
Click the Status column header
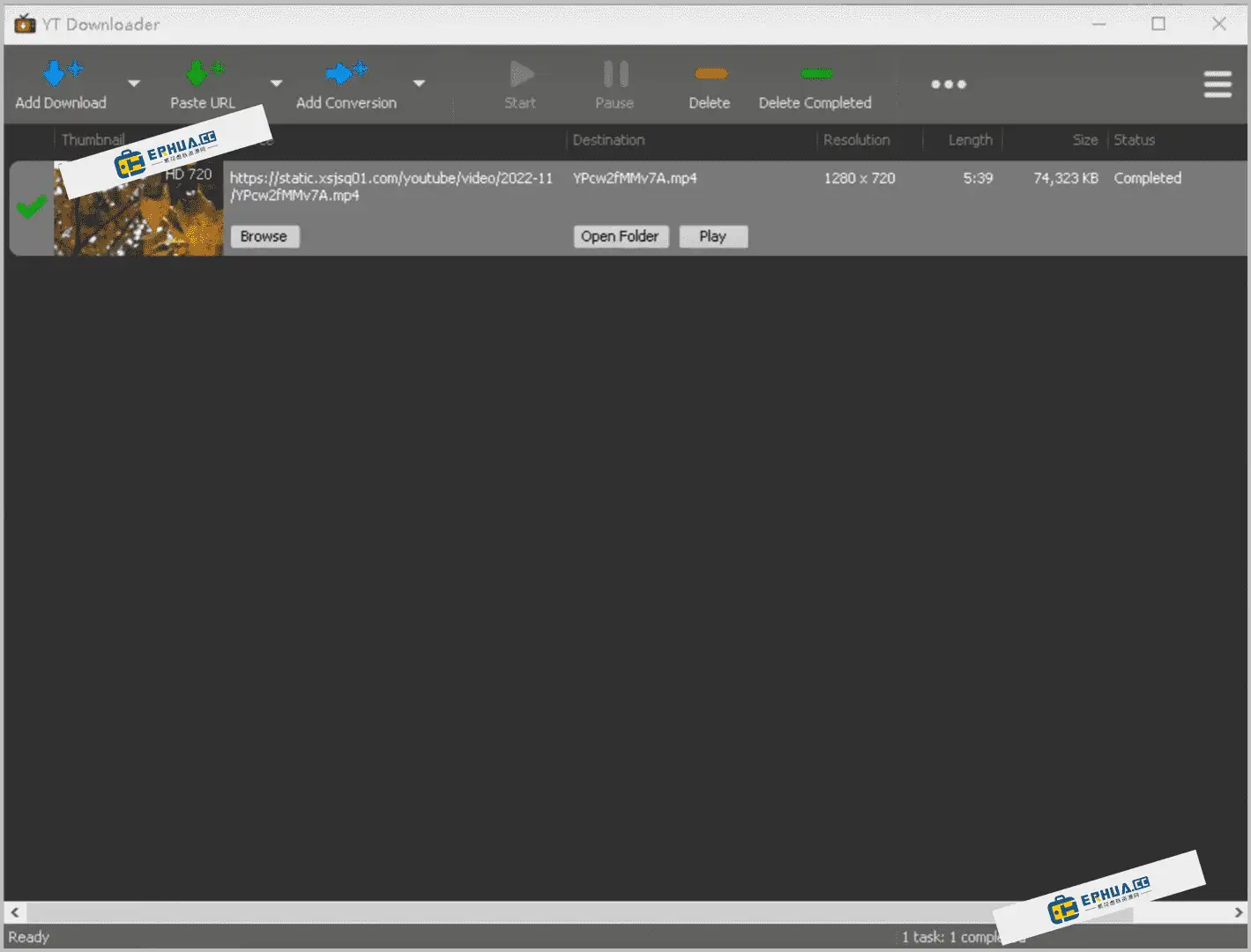(x=1134, y=140)
